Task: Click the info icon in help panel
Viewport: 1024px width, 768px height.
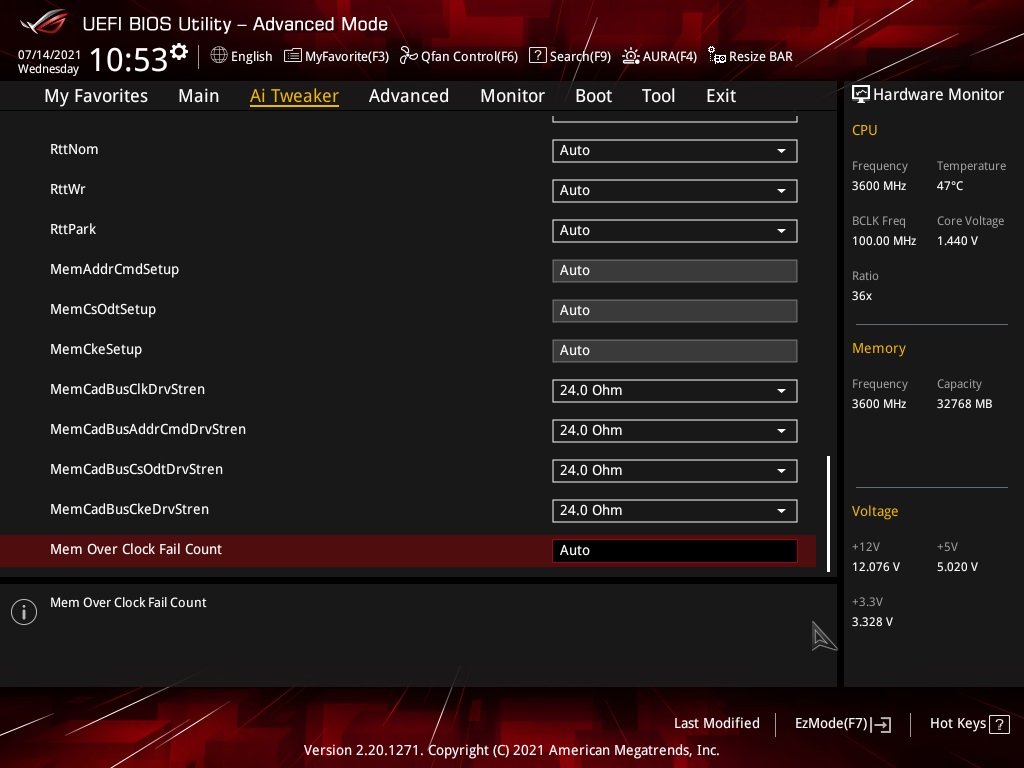Action: point(24,612)
